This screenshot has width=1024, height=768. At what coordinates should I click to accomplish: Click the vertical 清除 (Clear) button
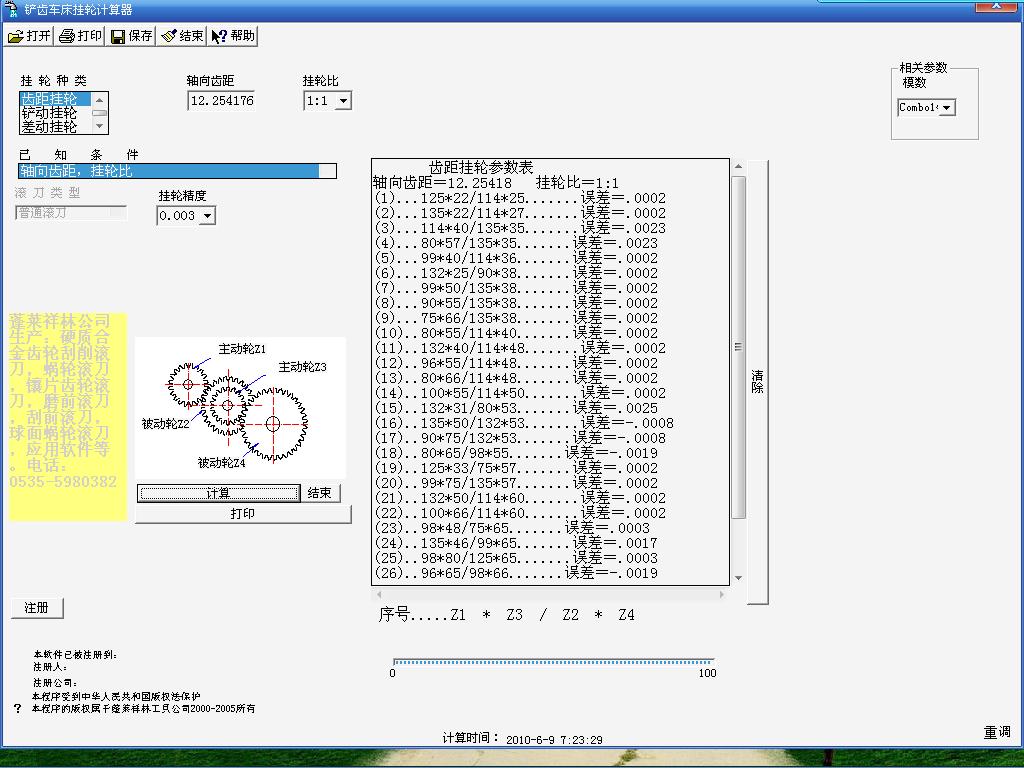[758, 382]
